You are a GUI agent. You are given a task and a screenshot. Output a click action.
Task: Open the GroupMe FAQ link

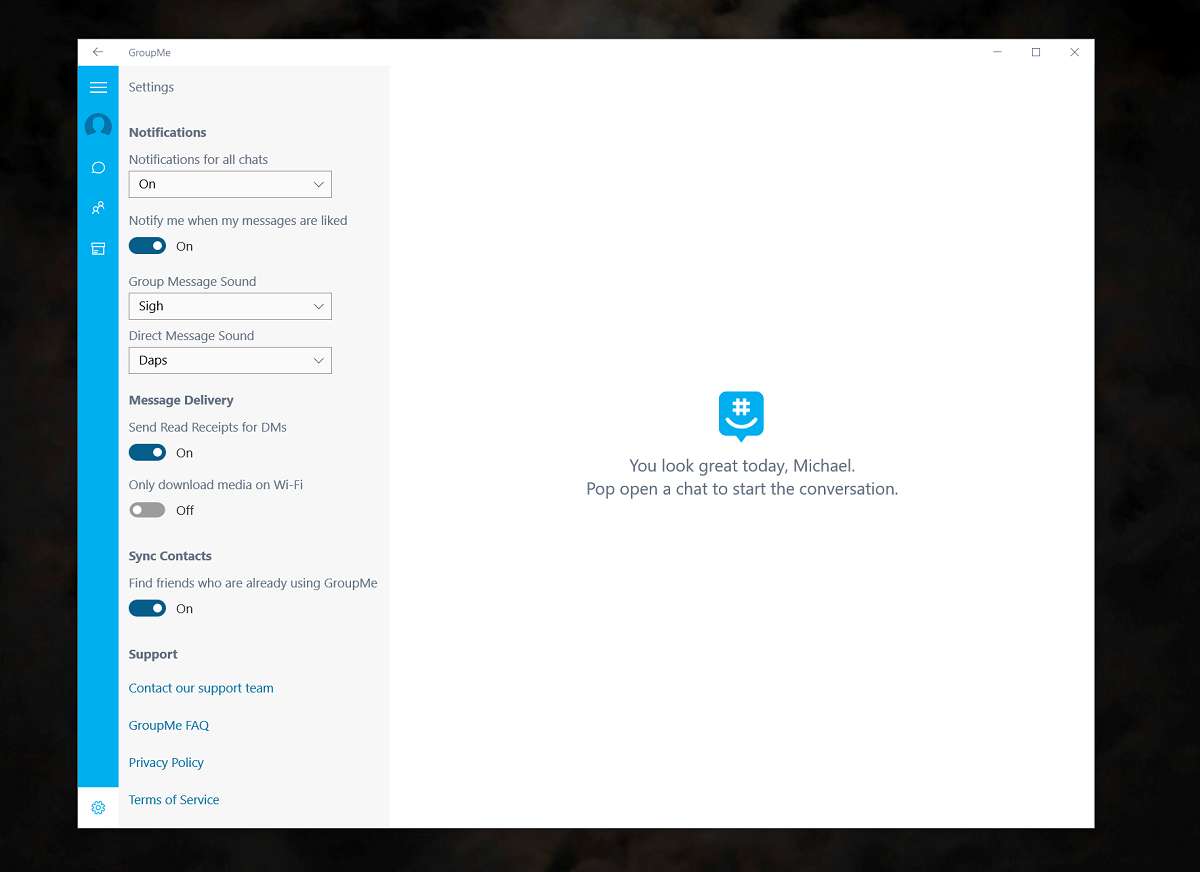point(169,725)
